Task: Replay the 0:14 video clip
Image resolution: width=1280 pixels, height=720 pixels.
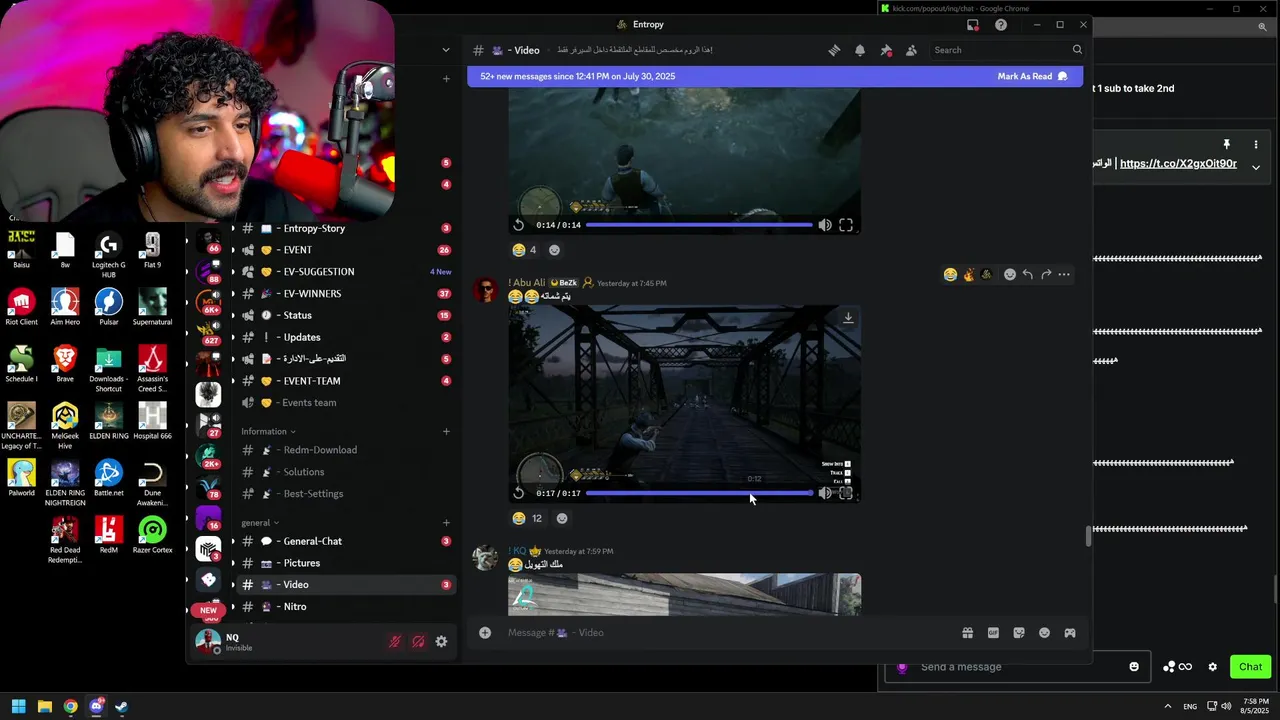Action: tap(518, 225)
